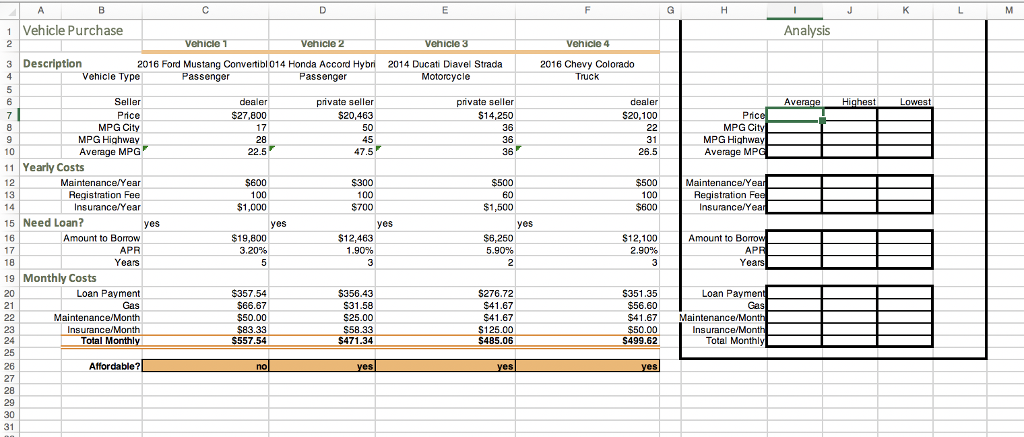Select the $499.62 total monthly cell
Viewport: 1024px width, 437px height.
click(x=588, y=341)
